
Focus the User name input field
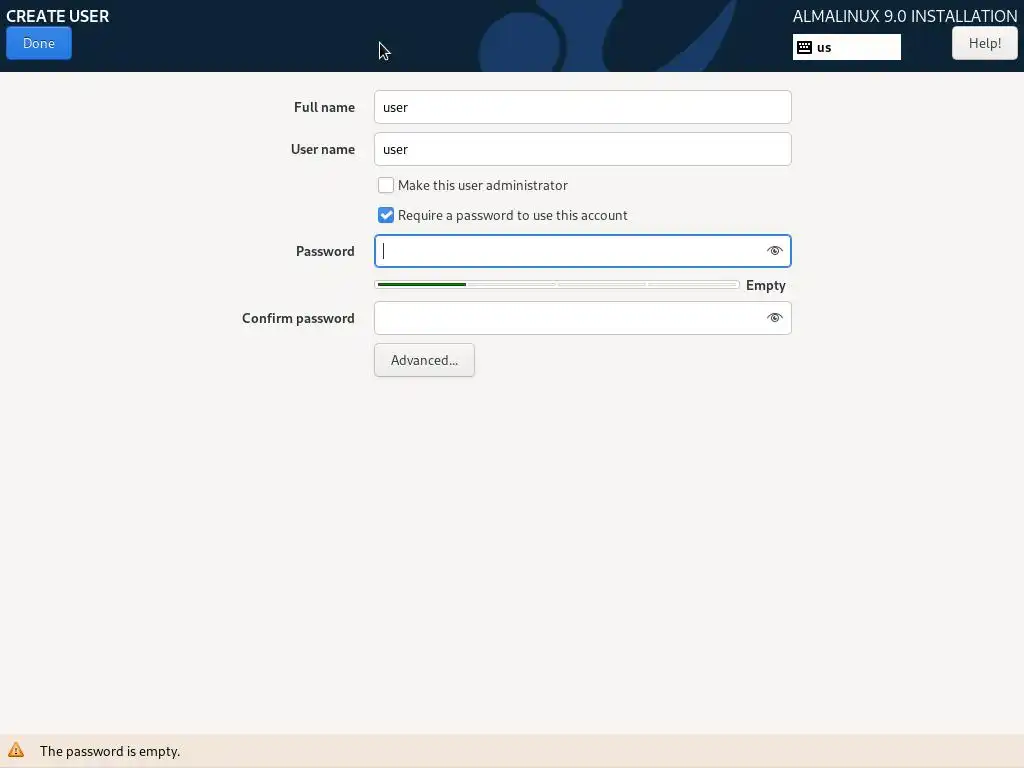click(x=583, y=149)
